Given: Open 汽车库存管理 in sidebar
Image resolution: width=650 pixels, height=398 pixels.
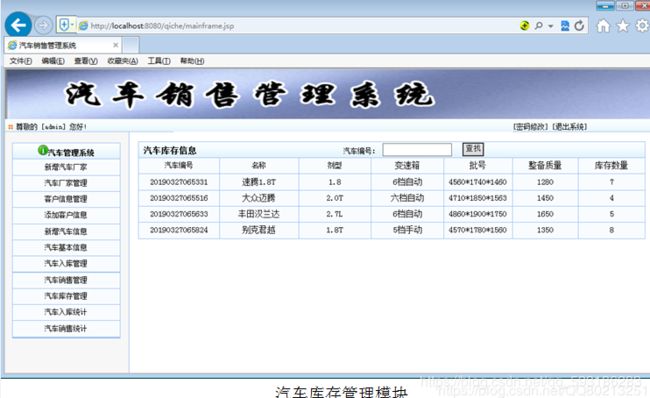Looking at the screenshot, I should [66, 296].
